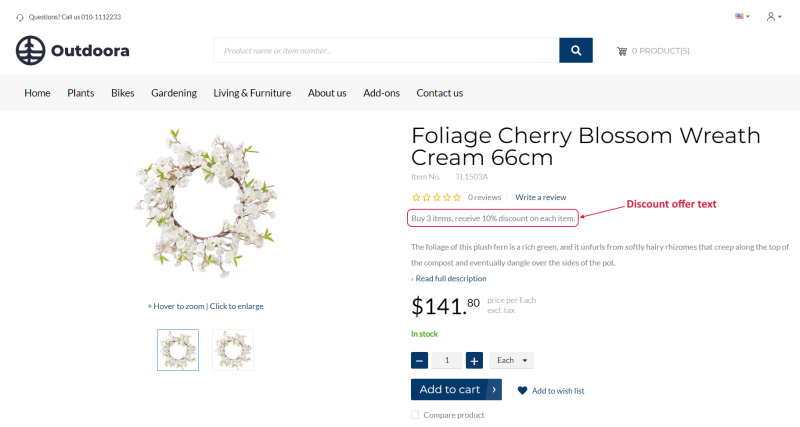Increase quantity with plus button
The width and height of the screenshot is (800, 427).
point(474,360)
